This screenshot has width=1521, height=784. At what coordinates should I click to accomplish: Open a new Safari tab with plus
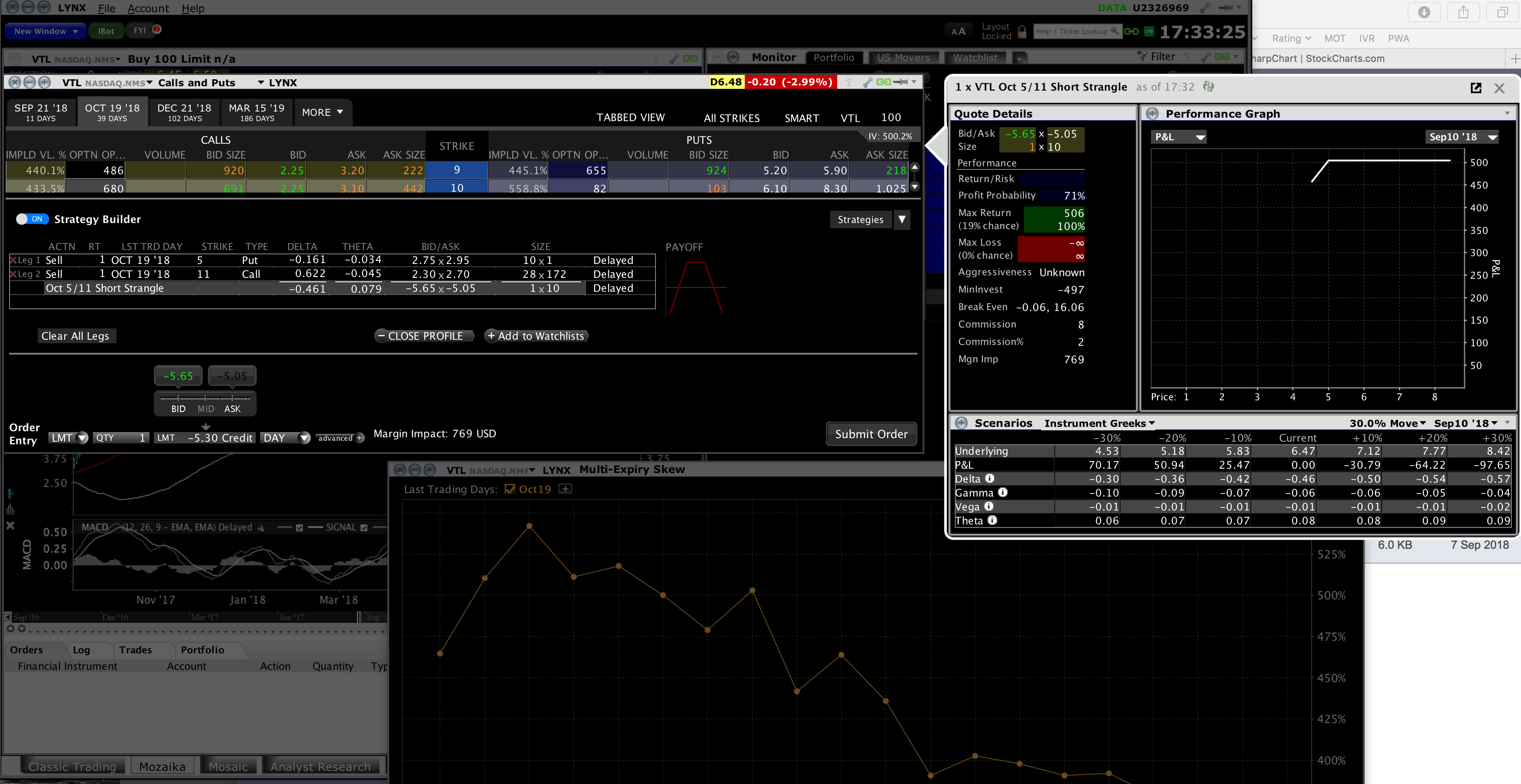click(x=1514, y=59)
